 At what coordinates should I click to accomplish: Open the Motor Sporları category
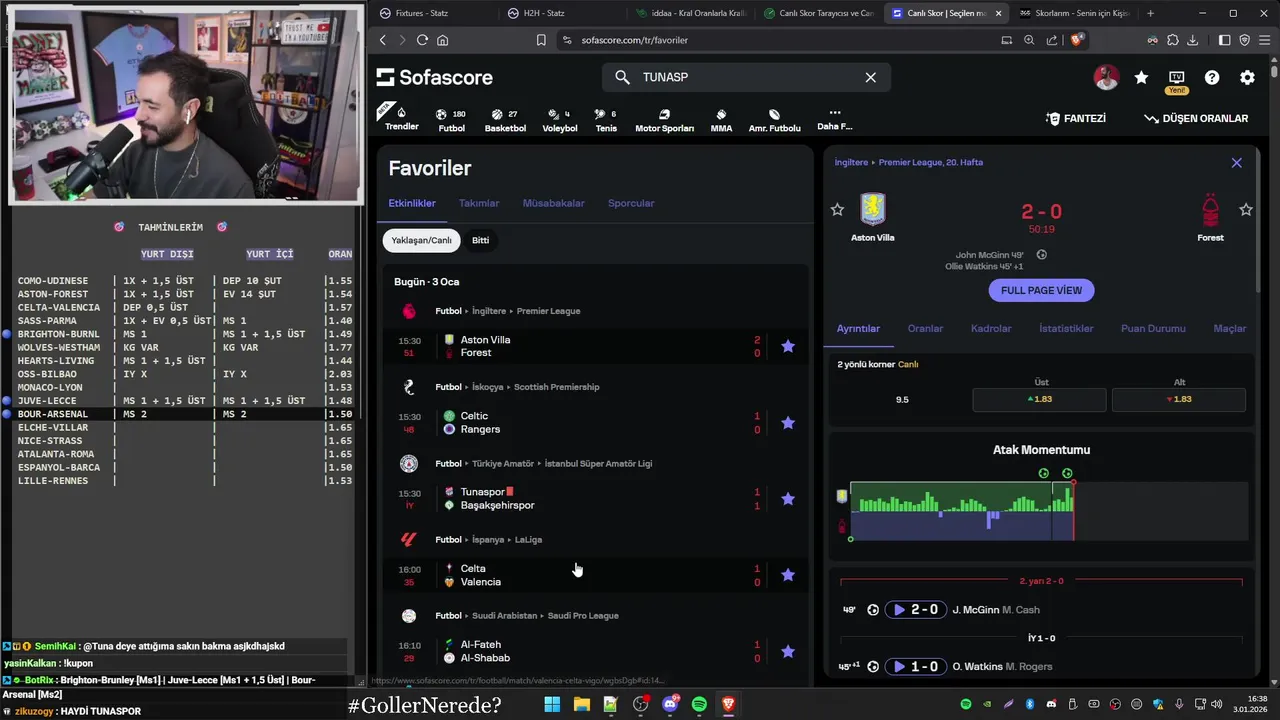[664, 120]
